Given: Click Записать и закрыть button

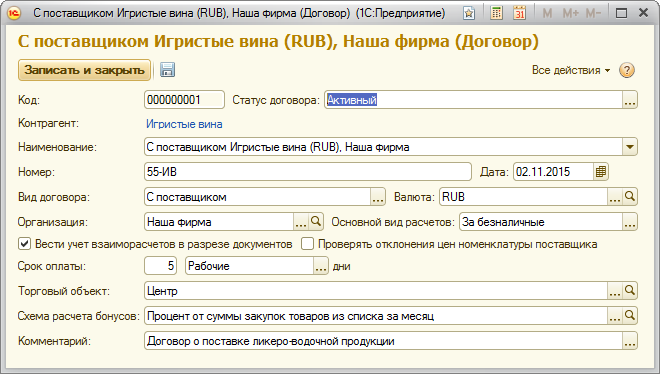Looking at the screenshot, I should 84,70.
